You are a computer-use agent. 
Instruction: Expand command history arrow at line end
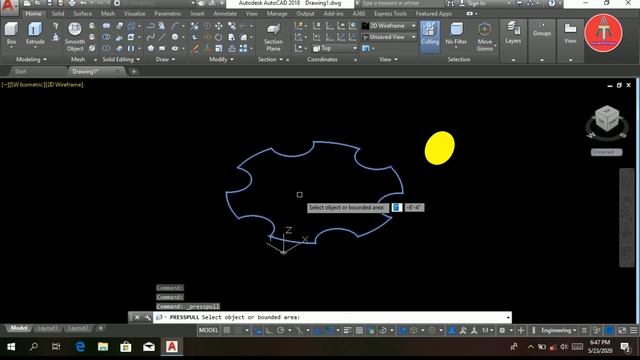[x=508, y=317]
